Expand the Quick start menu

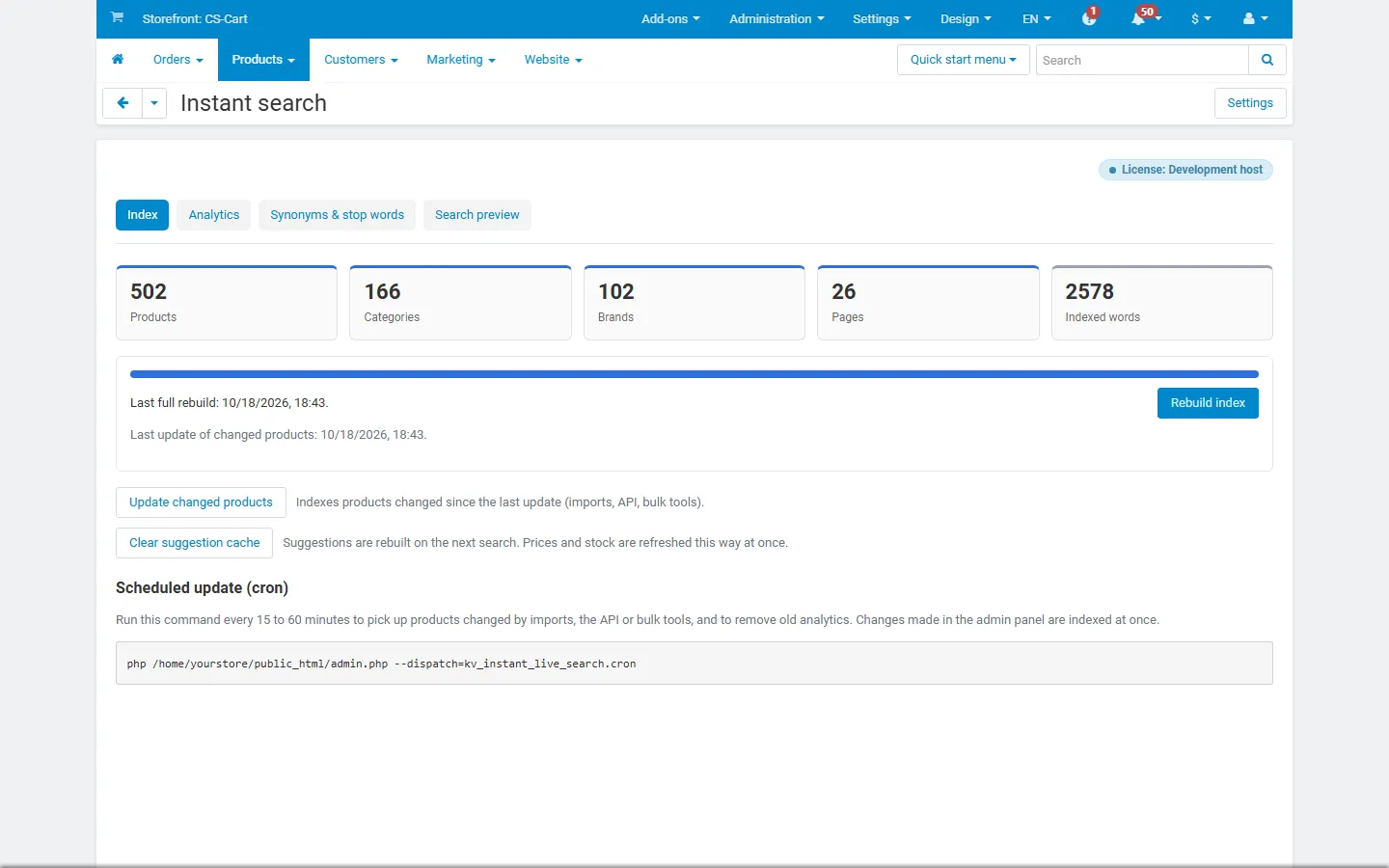click(964, 60)
